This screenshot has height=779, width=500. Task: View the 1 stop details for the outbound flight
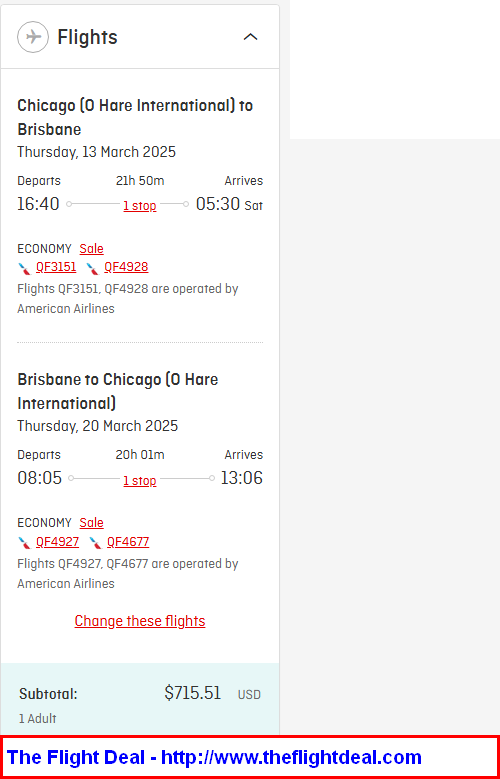point(140,206)
